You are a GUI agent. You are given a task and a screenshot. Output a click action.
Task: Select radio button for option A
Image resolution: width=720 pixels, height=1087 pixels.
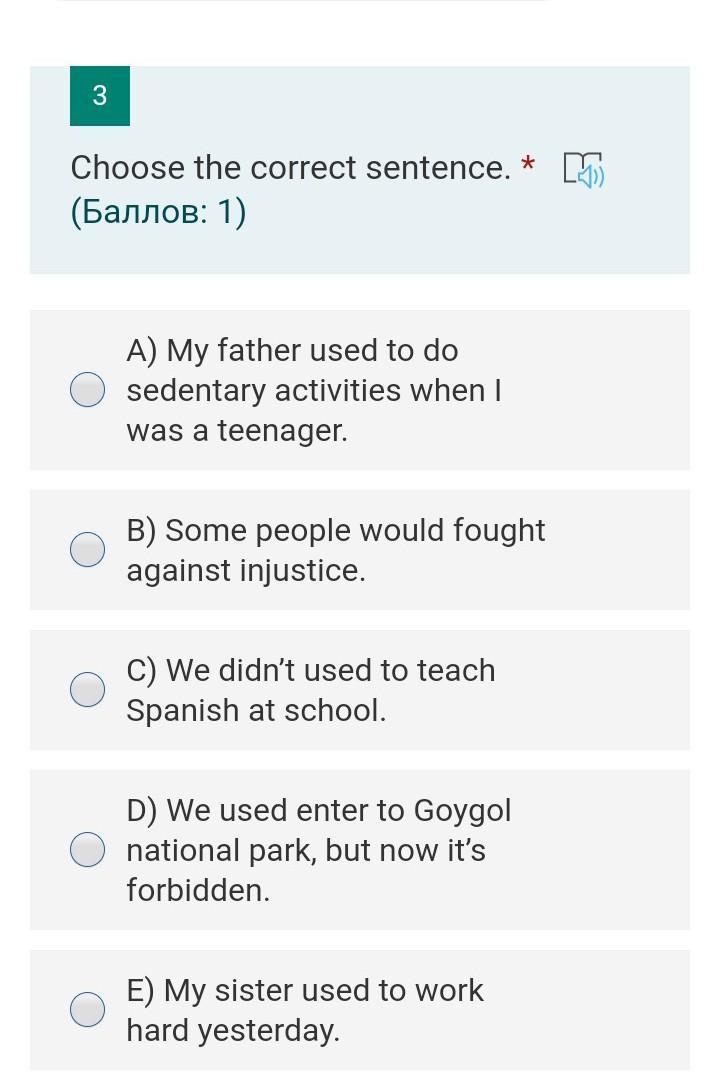pyautogui.click(x=88, y=390)
